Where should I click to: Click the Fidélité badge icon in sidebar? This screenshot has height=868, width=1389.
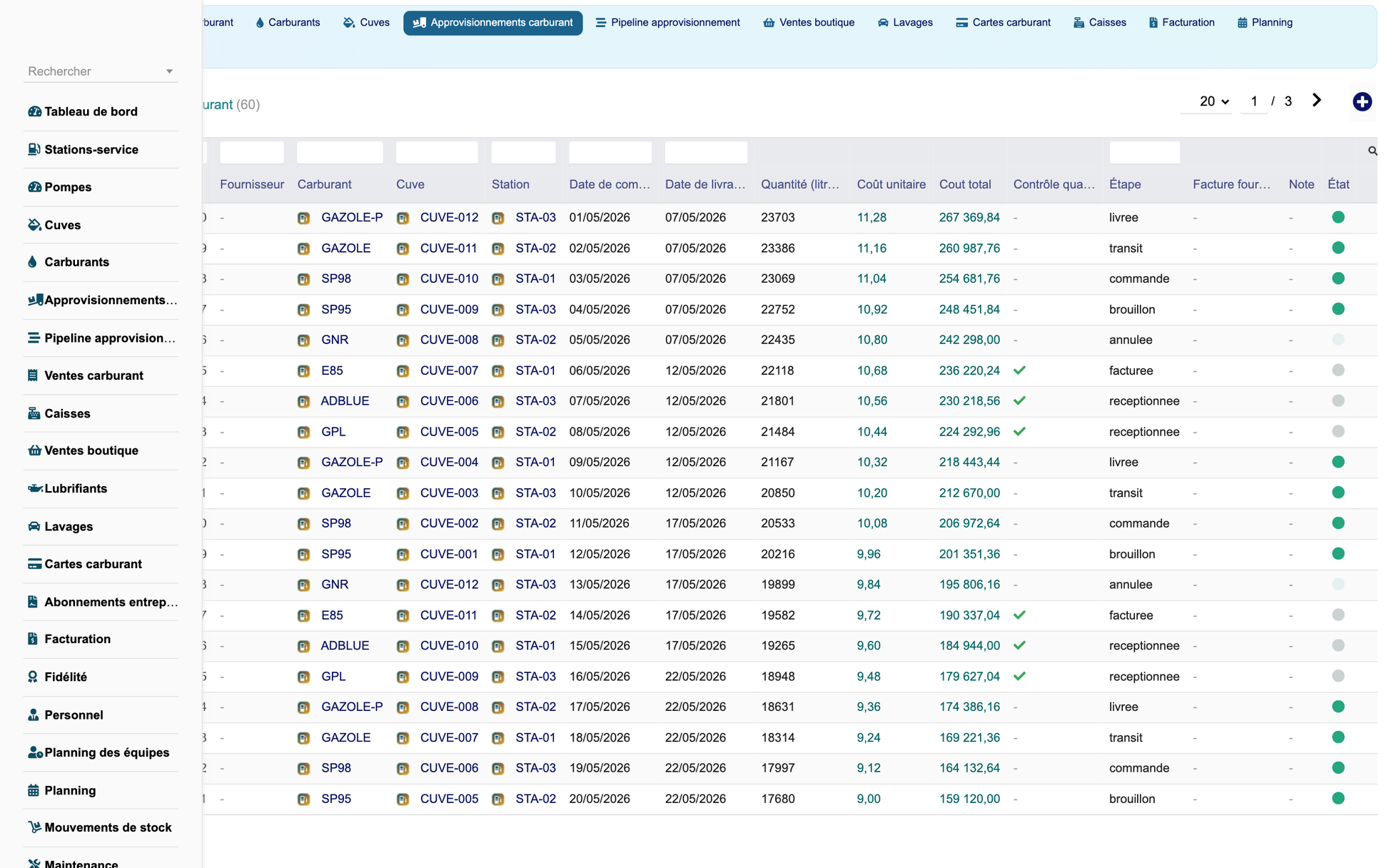click(33, 677)
